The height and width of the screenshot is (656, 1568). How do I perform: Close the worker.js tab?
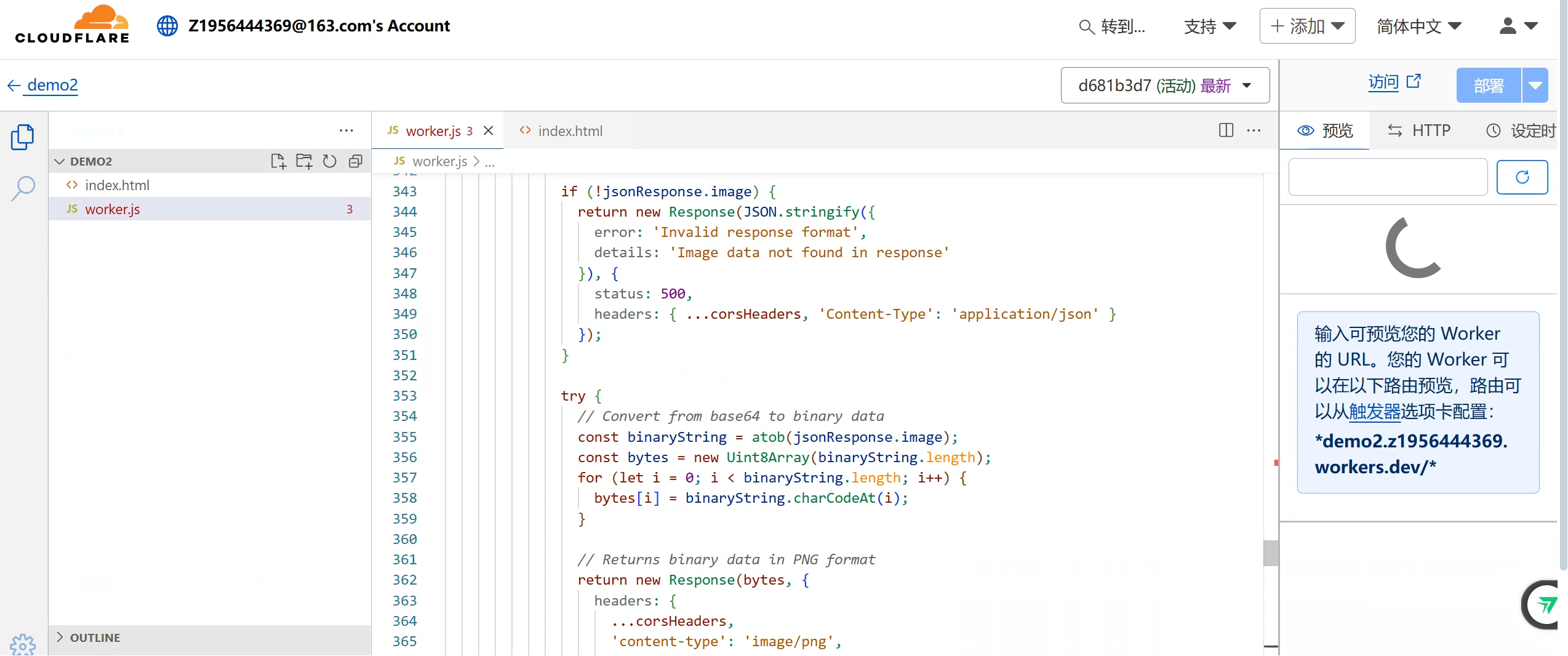489,130
